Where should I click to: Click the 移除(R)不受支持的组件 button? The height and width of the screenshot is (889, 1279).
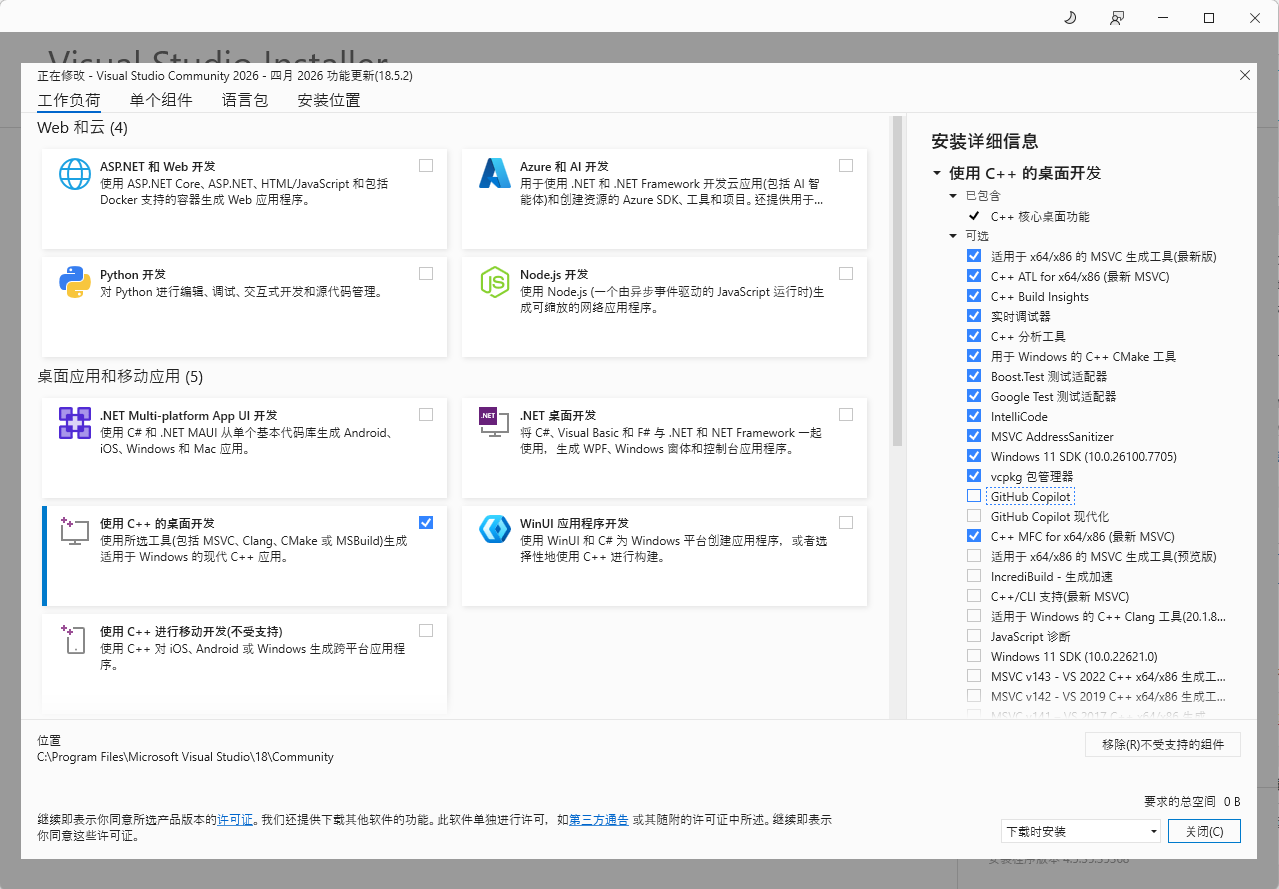1163,744
